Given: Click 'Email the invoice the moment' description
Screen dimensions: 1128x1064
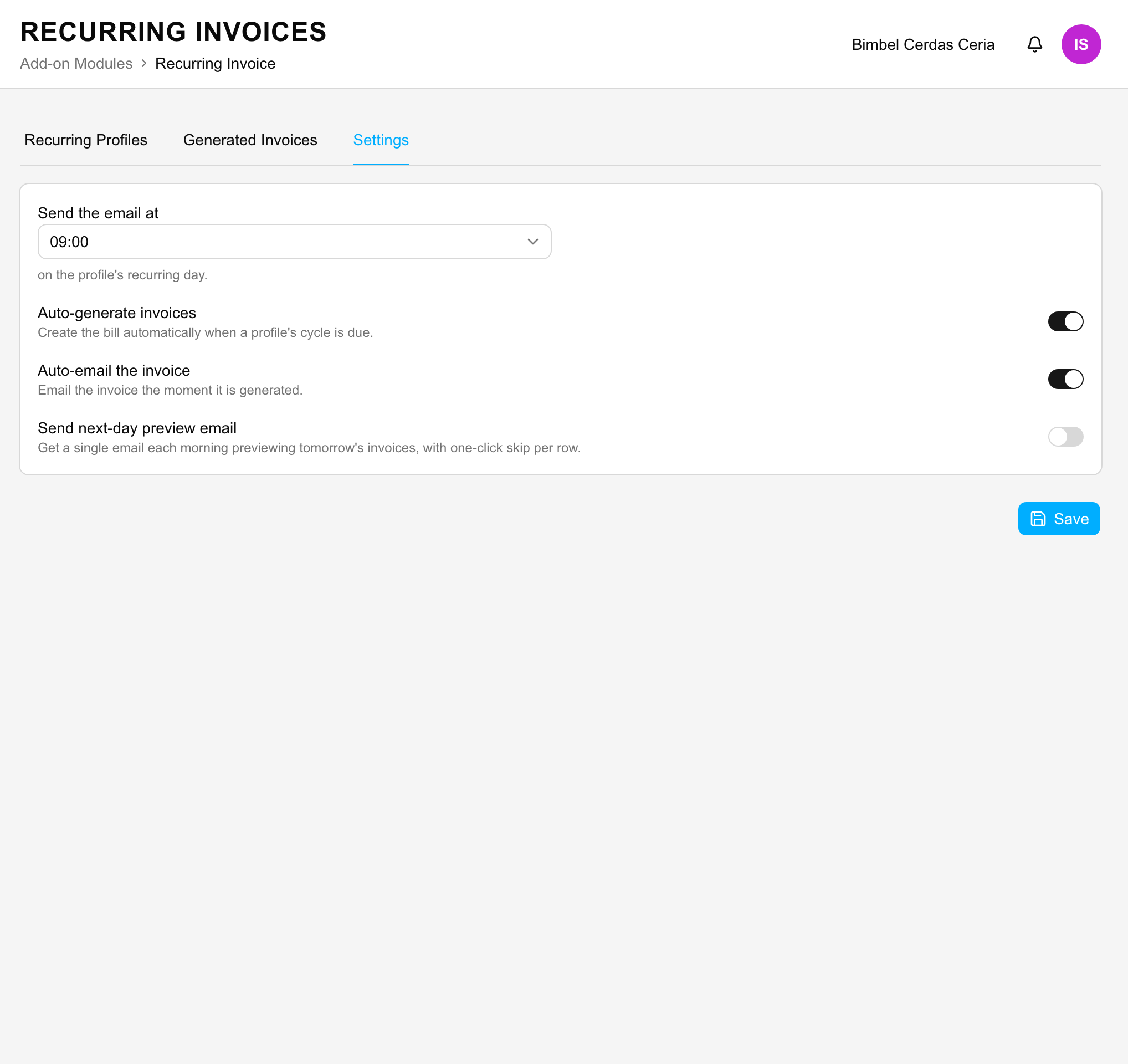Looking at the screenshot, I should click(170, 391).
